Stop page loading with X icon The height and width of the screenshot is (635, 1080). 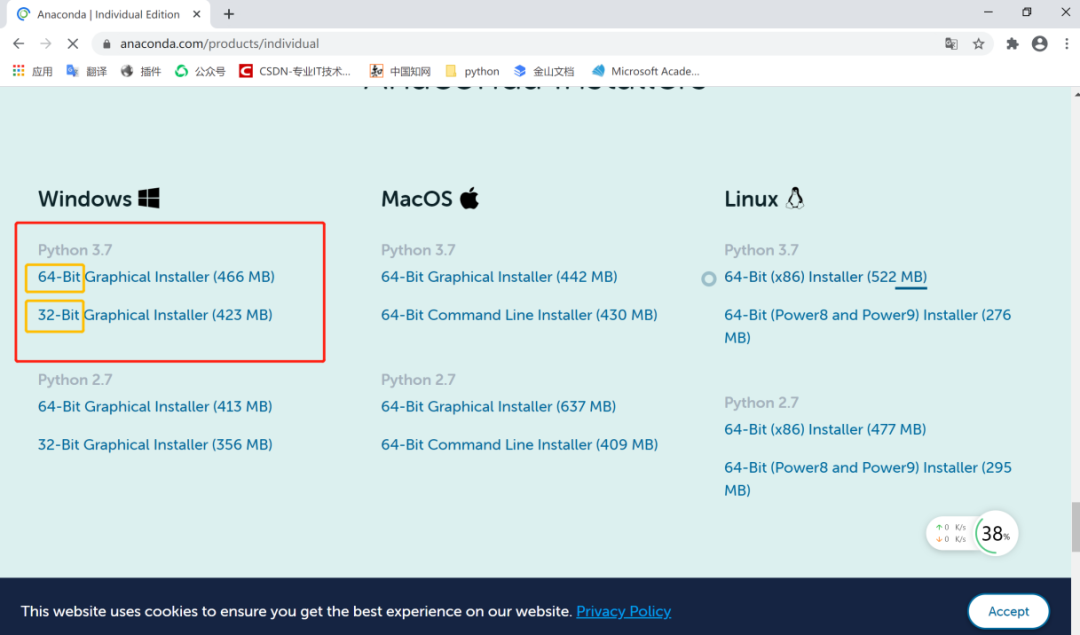pyautogui.click(x=72, y=43)
